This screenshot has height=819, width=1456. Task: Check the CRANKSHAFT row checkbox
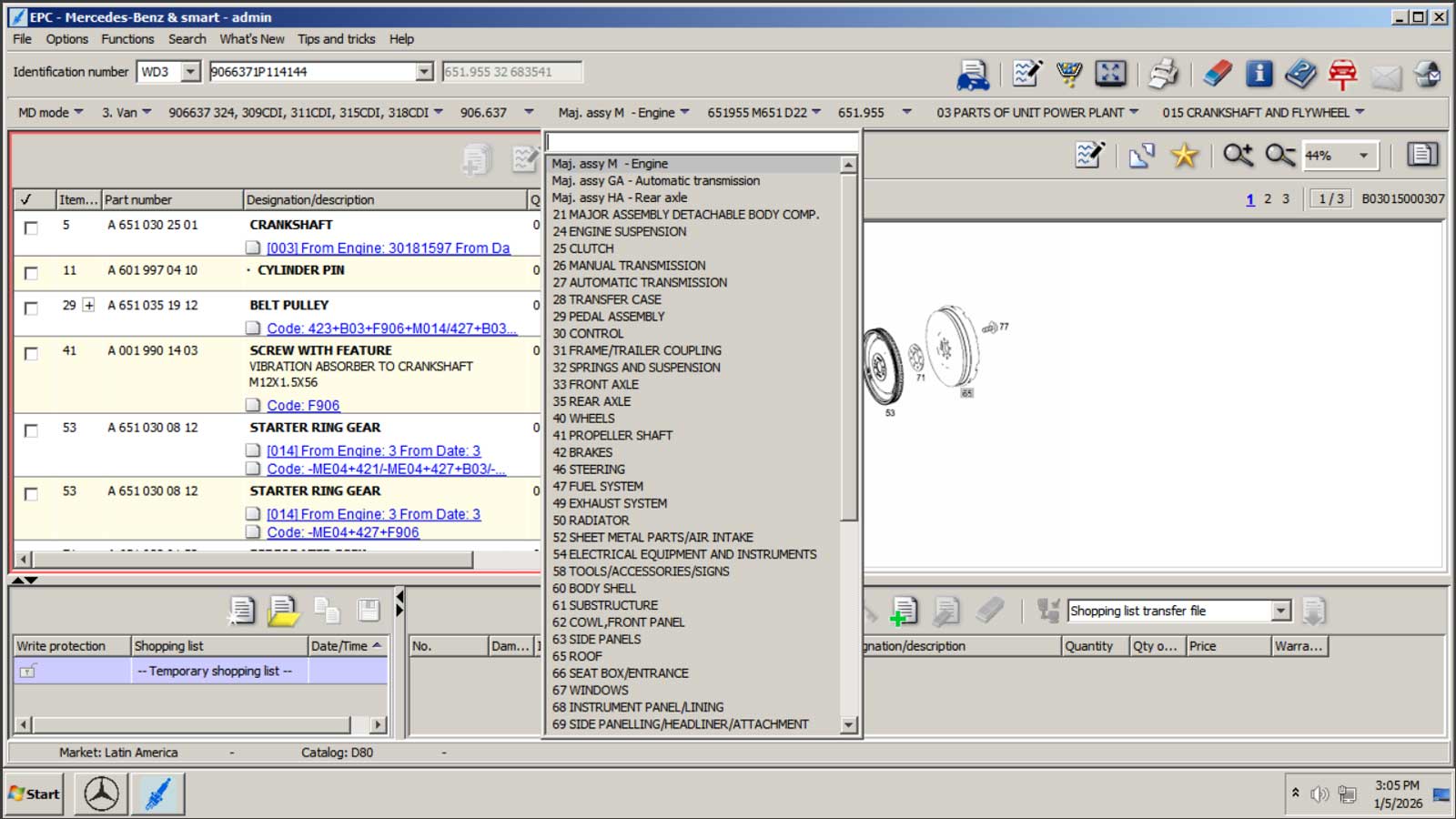pos(31,227)
